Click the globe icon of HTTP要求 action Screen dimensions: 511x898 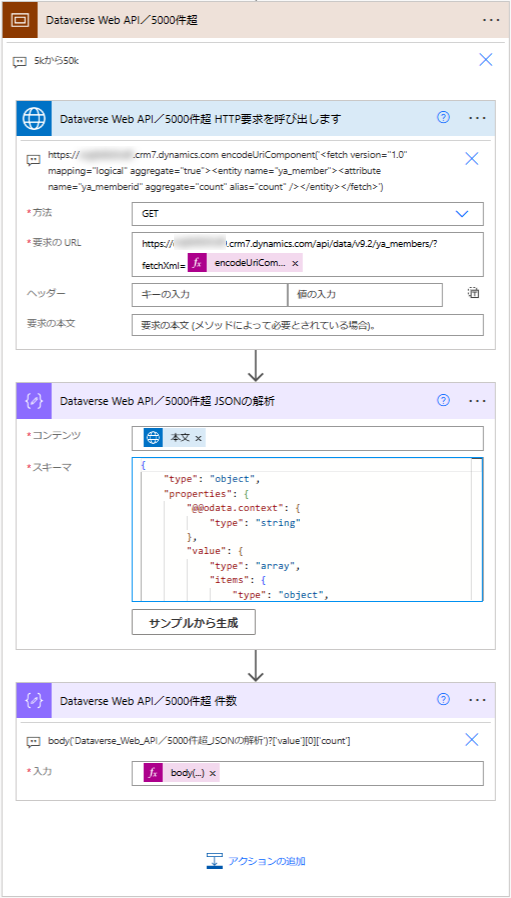[x=34, y=119]
